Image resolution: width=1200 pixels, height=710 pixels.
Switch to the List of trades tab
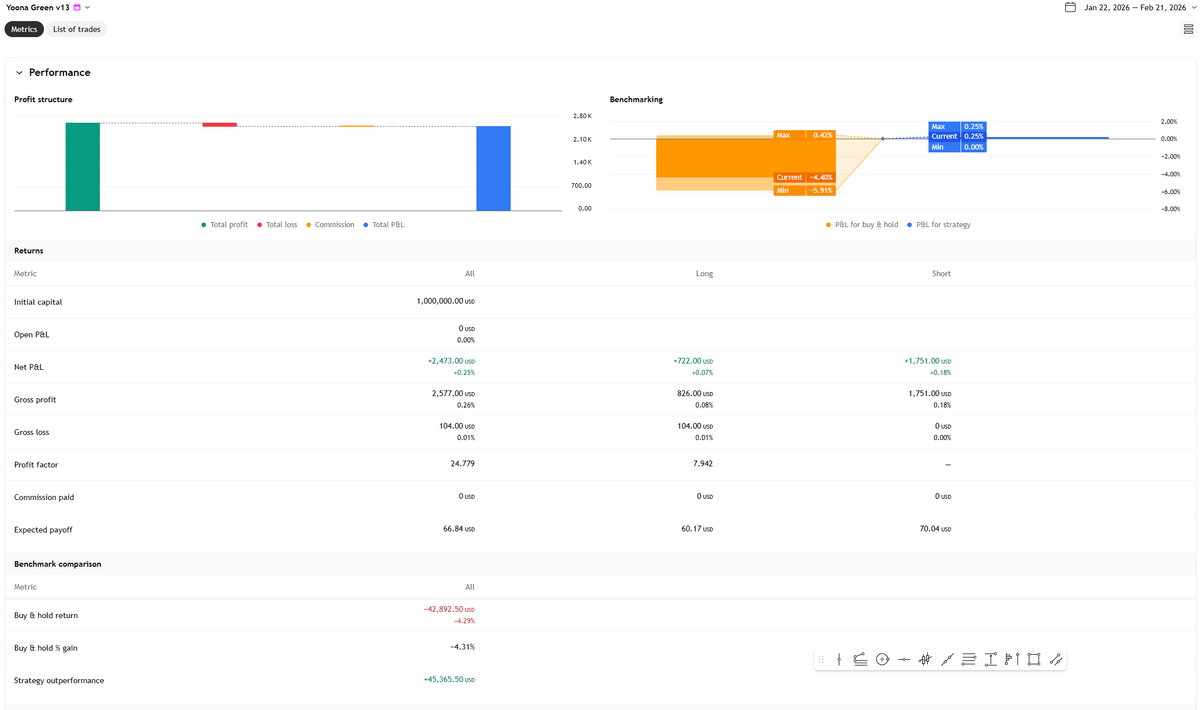pos(77,29)
